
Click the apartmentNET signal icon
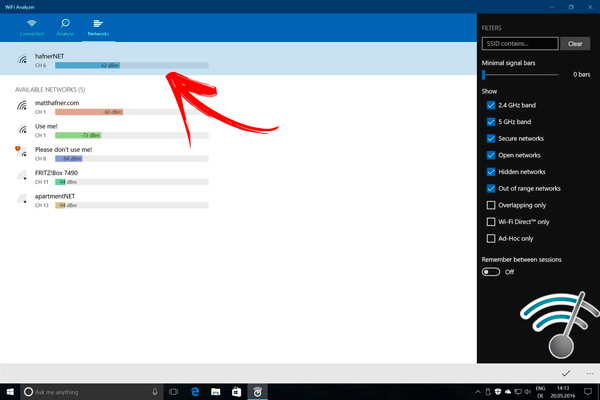click(22, 199)
